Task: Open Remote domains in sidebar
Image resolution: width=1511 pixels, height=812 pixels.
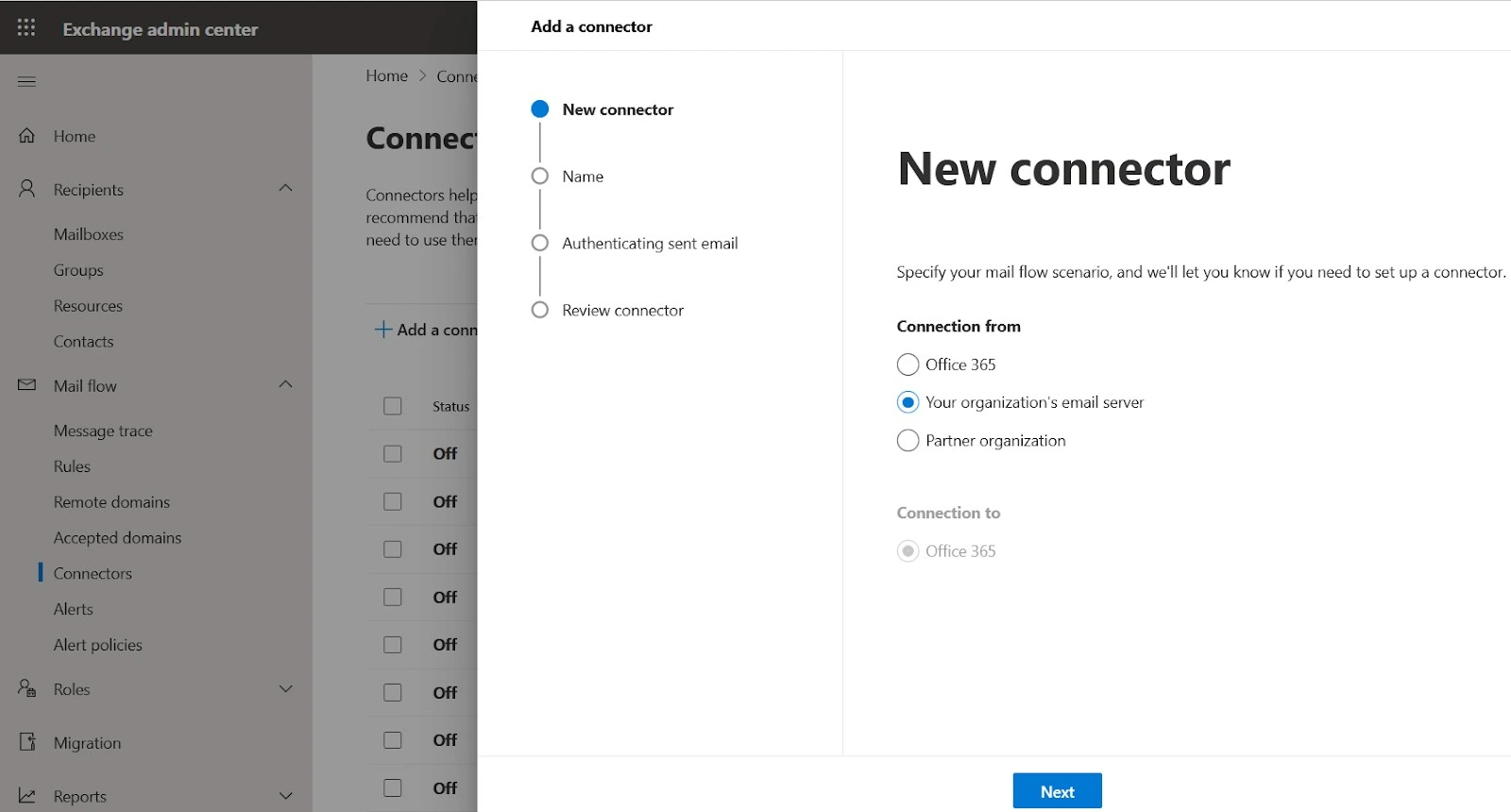Action: (x=111, y=502)
